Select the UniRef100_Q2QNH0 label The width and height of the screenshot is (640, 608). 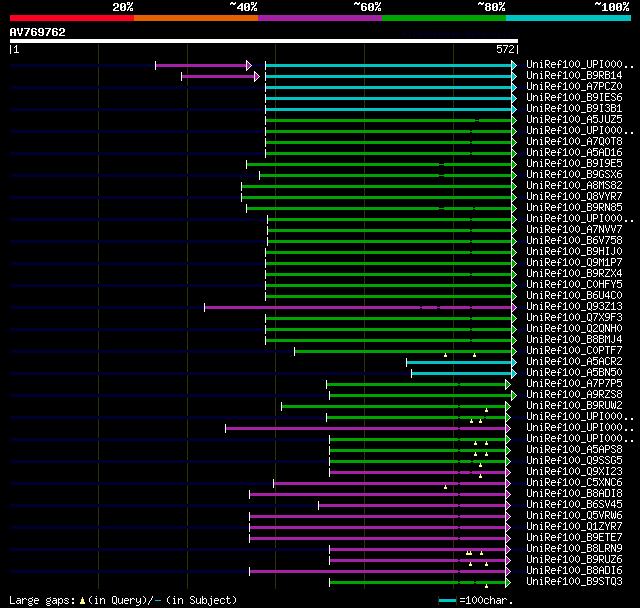tap(574, 329)
